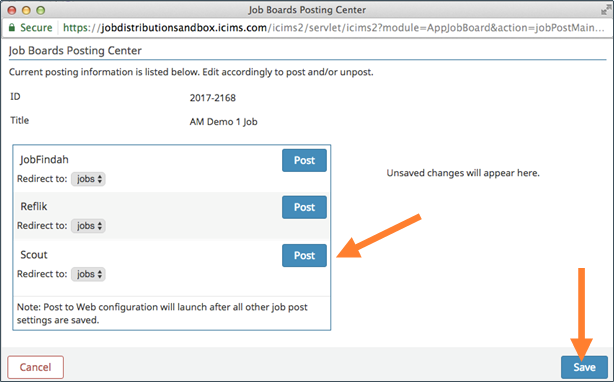Click the job ID value 2017-2168
This screenshot has height=382, width=614.
213,98
